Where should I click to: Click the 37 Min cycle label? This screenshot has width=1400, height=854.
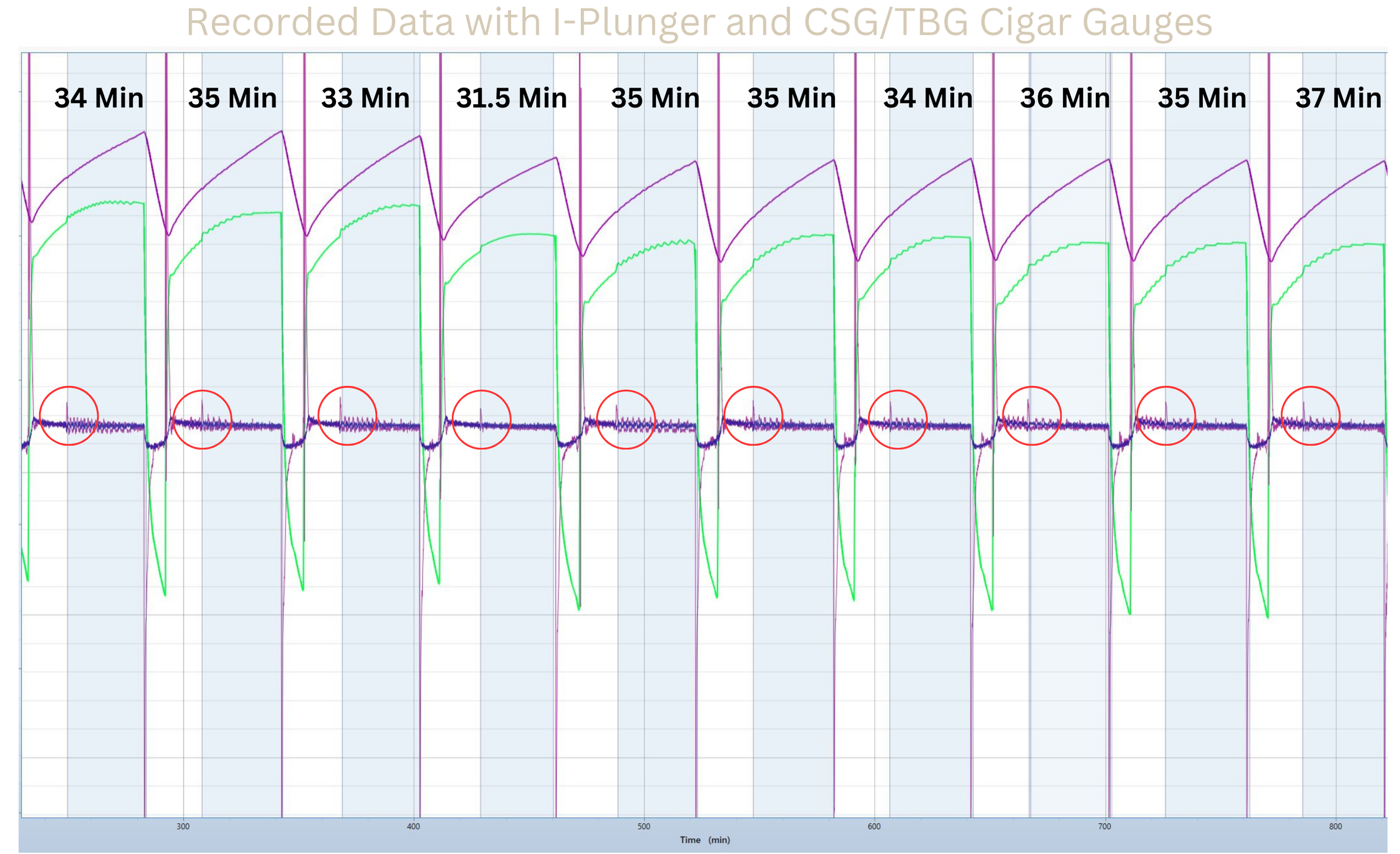click(1338, 99)
